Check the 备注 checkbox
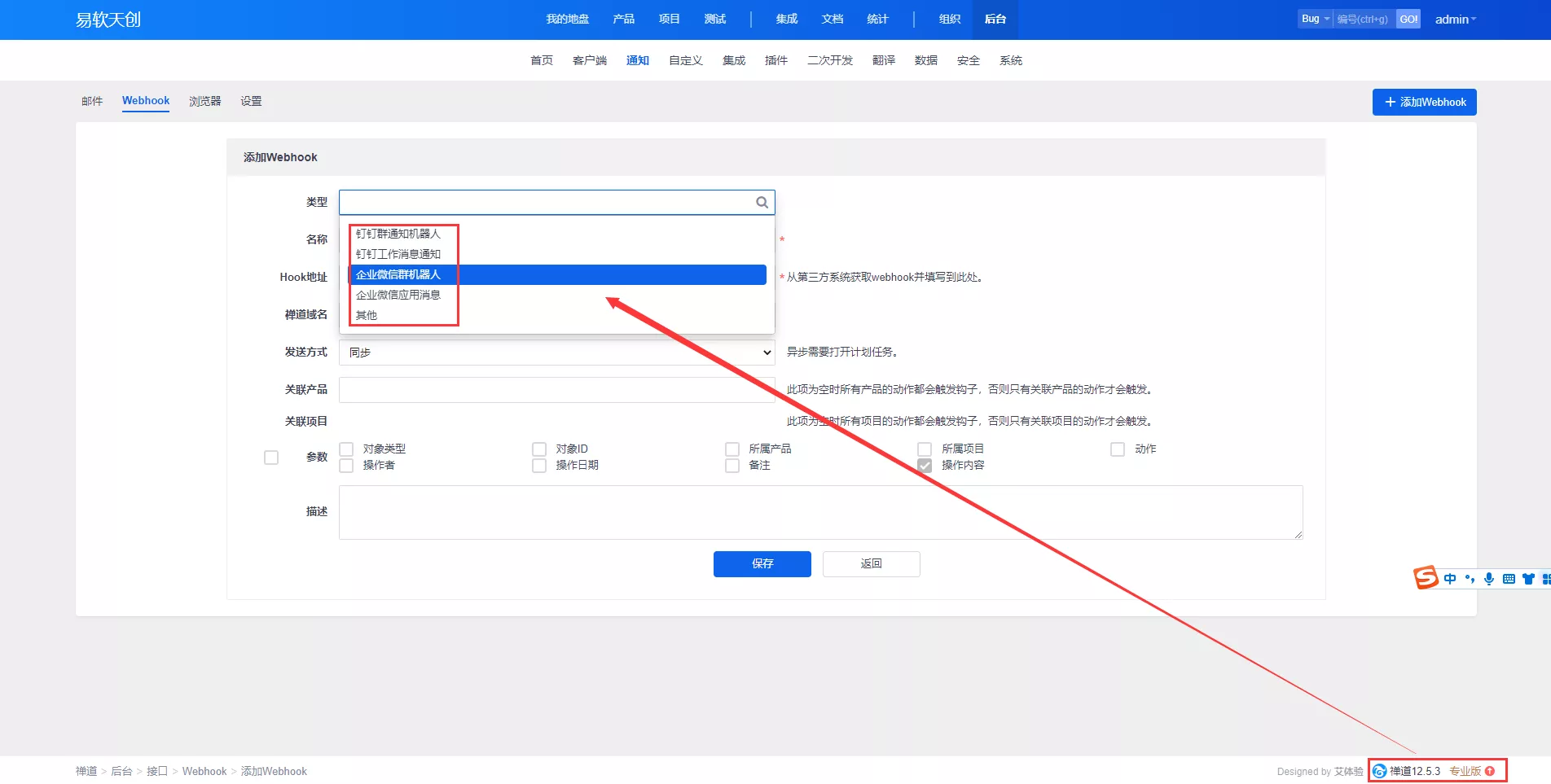The image size is (1551, 784). click(732, 466)
